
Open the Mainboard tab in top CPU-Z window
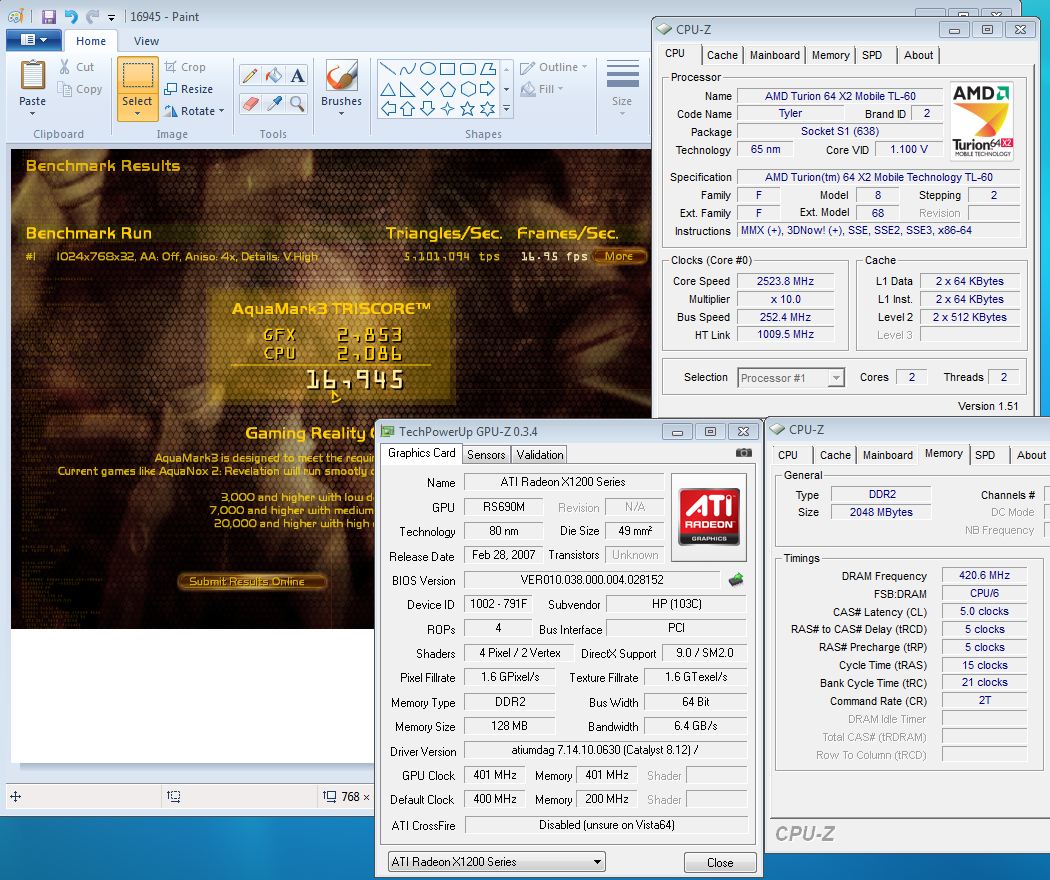pos(774,55)
